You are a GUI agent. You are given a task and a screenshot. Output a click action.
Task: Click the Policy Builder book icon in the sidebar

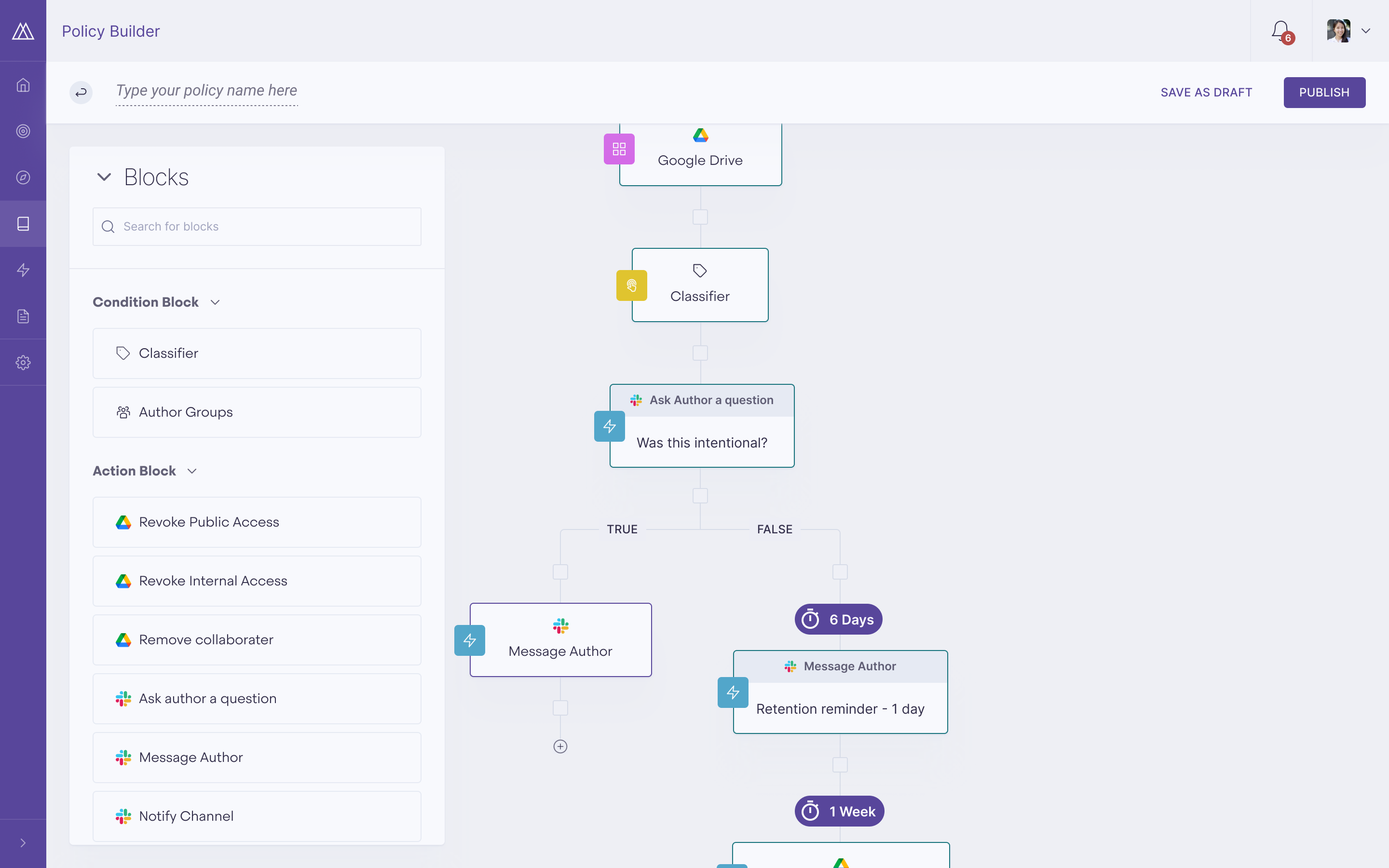click(x=23, y=223)
